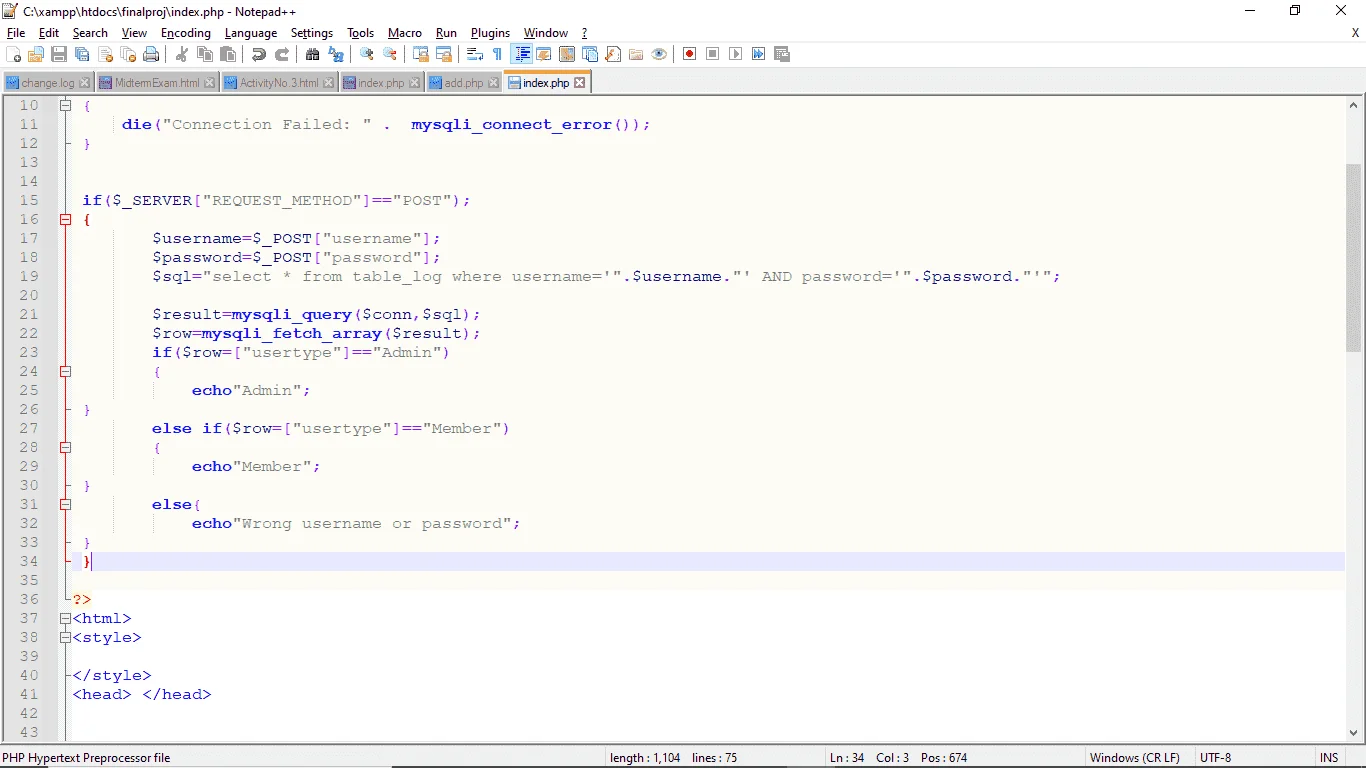Close the MidtermExam.html tab
This screenshot has width=1366, height=768.
(210, 83)
